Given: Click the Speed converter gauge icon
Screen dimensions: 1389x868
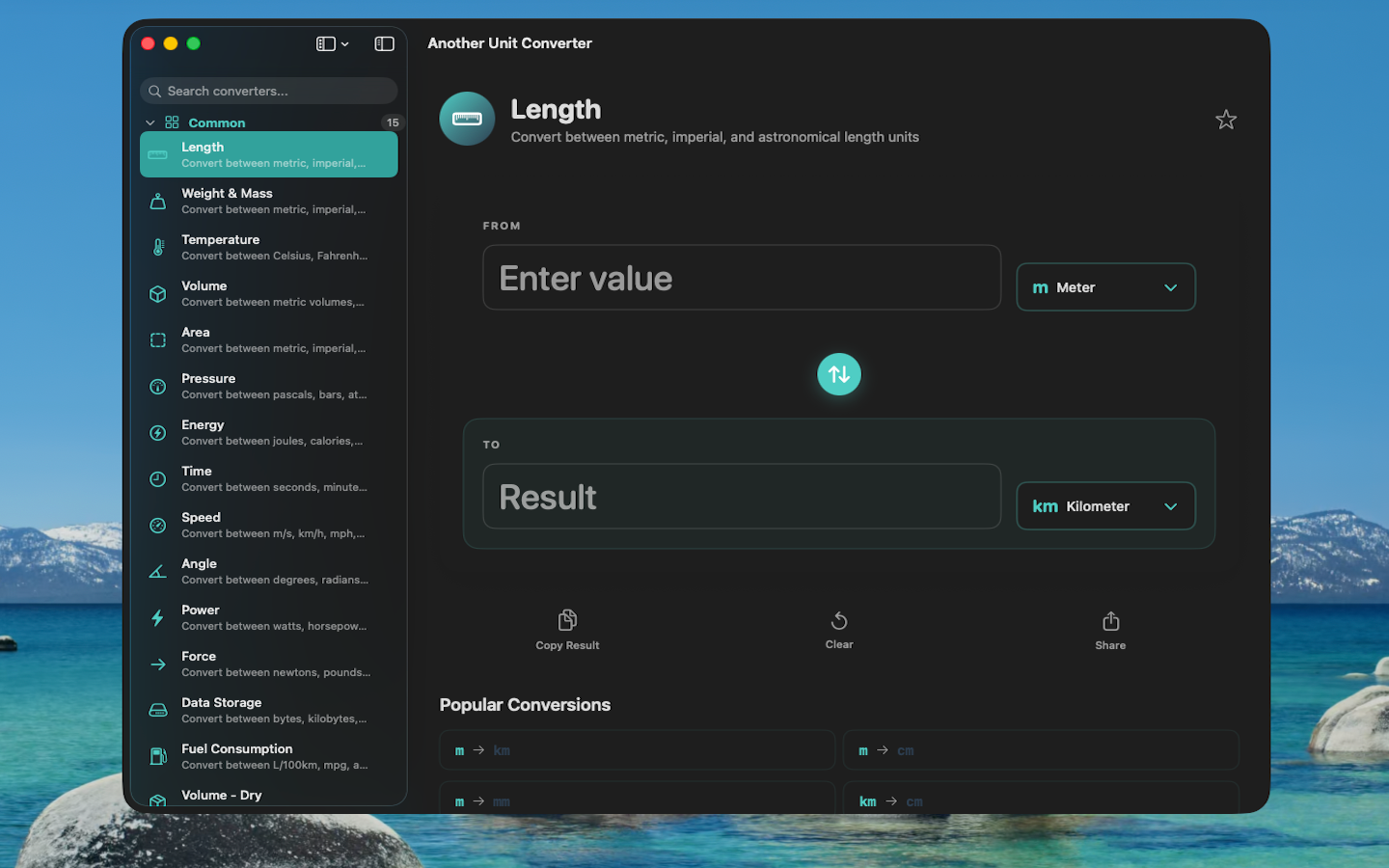Looking at the screenshot, I should tap(157, 525).
